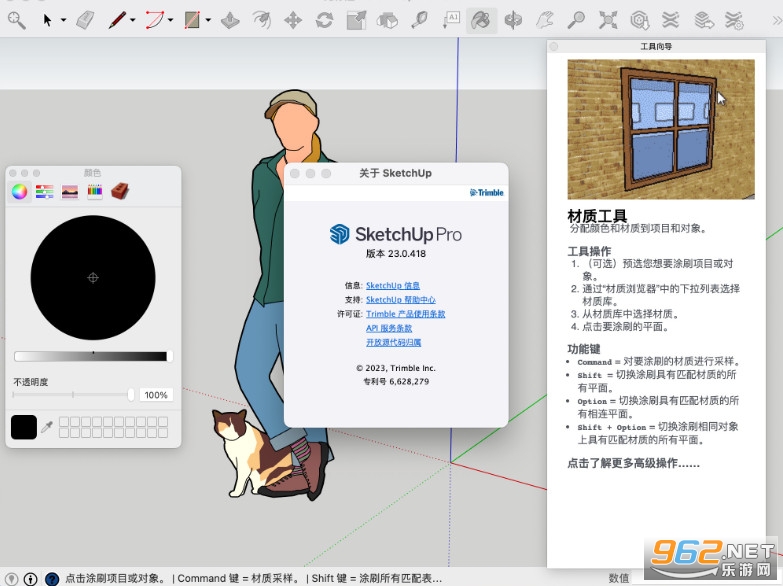Click 点击了解更多高级操作 in the Instructor panel

[633, 463]
